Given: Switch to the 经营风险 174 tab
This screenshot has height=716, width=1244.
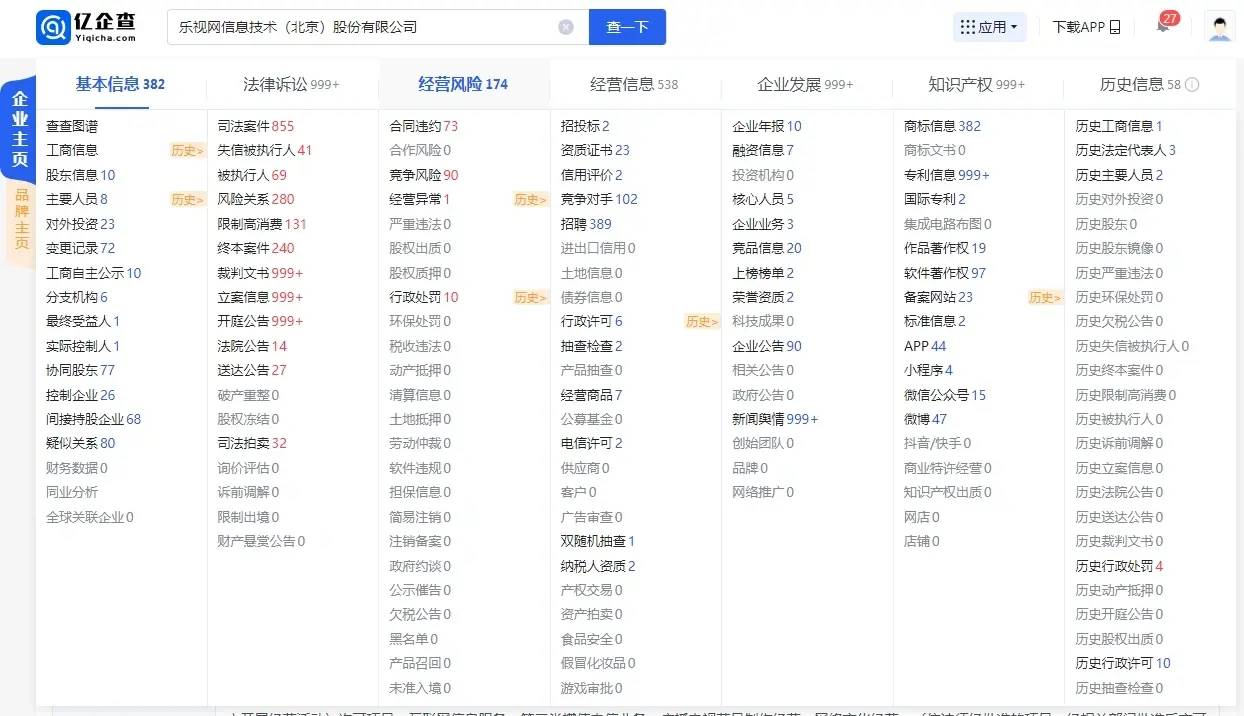Looking at the screenshot, I should (463, 84).
